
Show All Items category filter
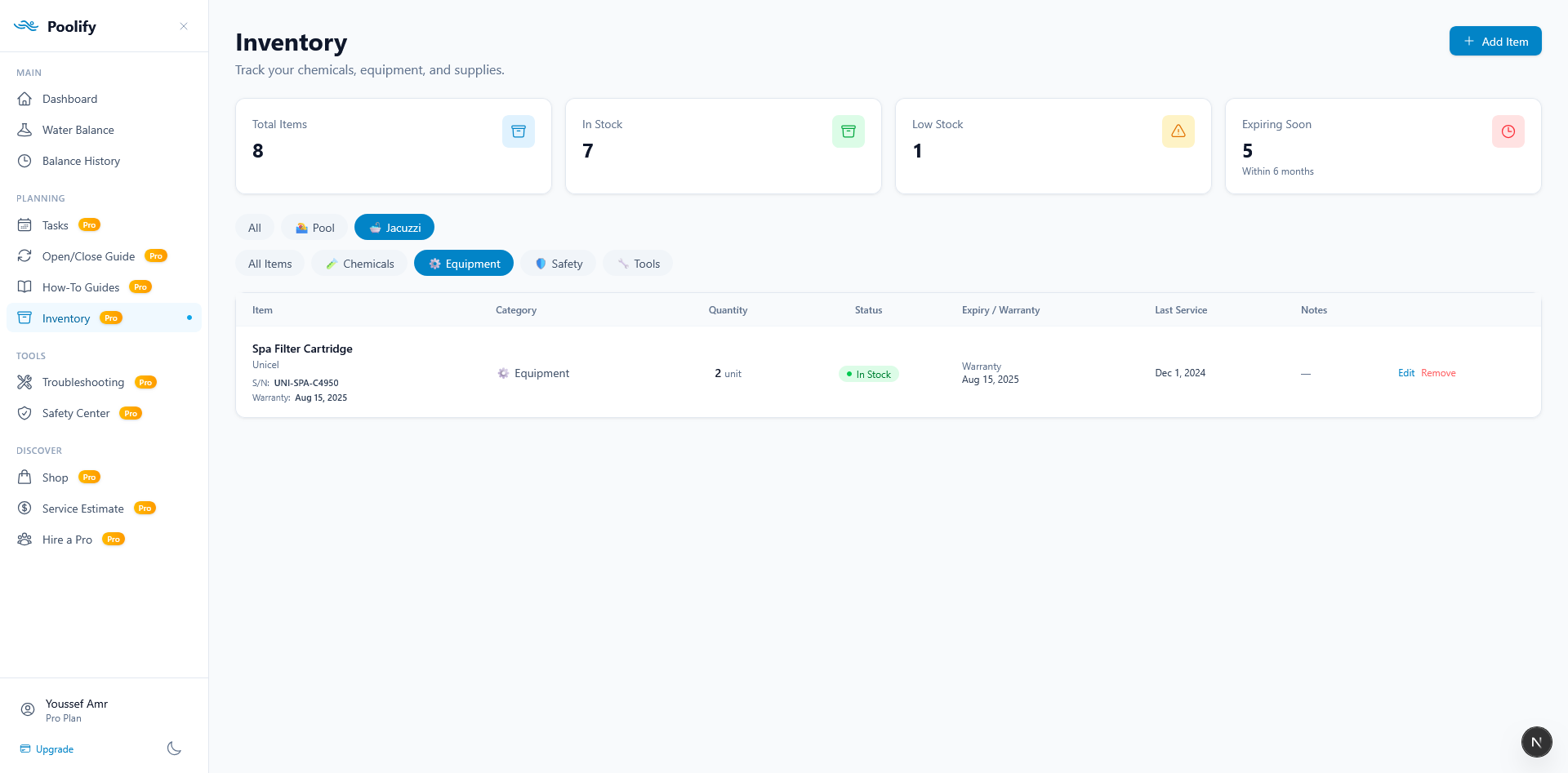coord(269,264)
